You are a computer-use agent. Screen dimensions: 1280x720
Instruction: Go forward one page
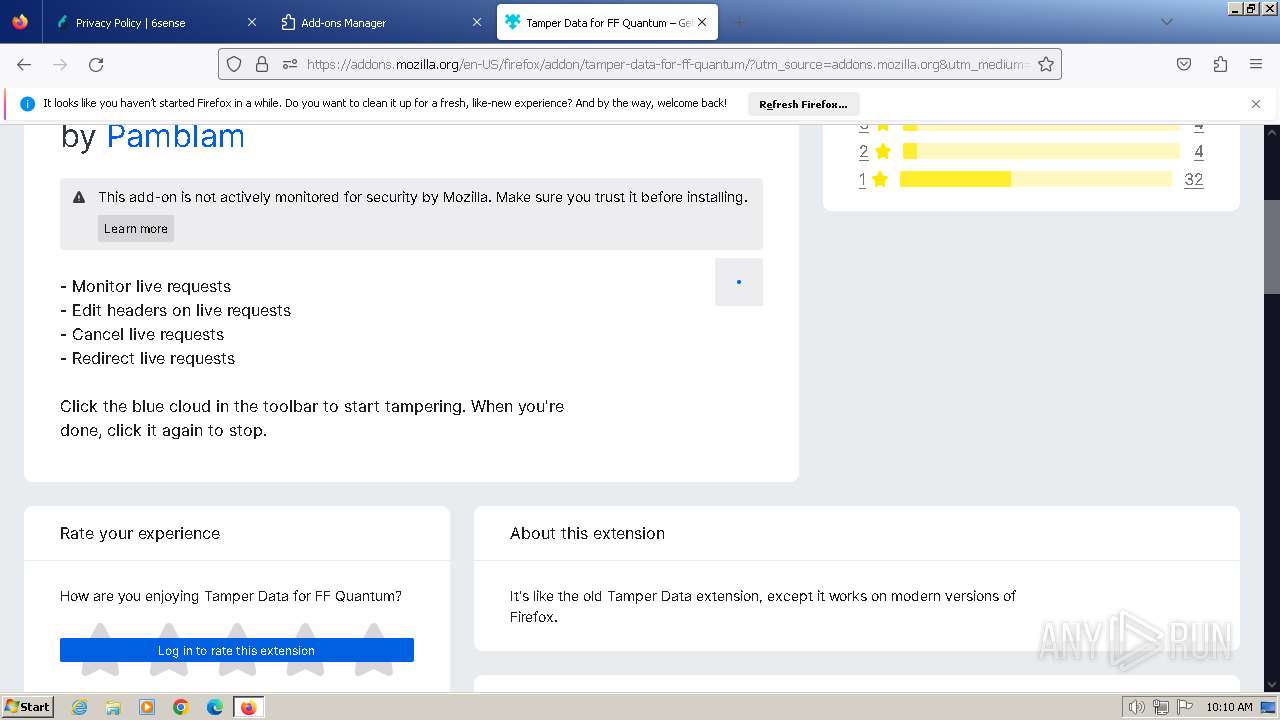click(x=60, y=64)
